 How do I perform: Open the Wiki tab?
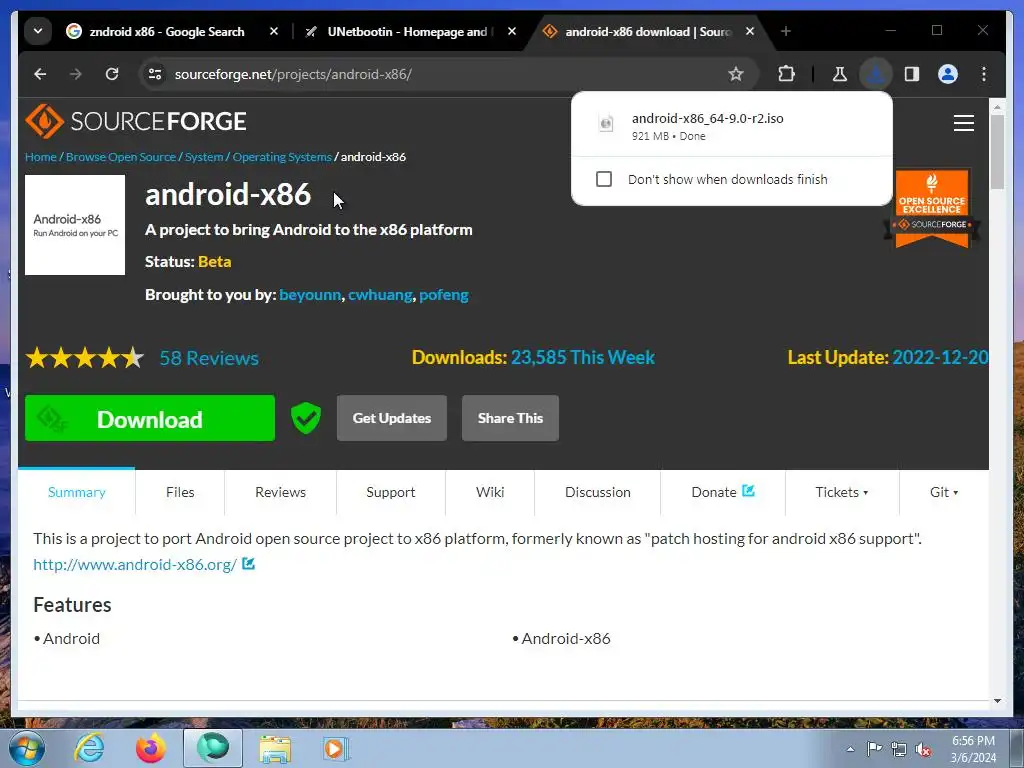pyautogui.click(x=490, y=492)
